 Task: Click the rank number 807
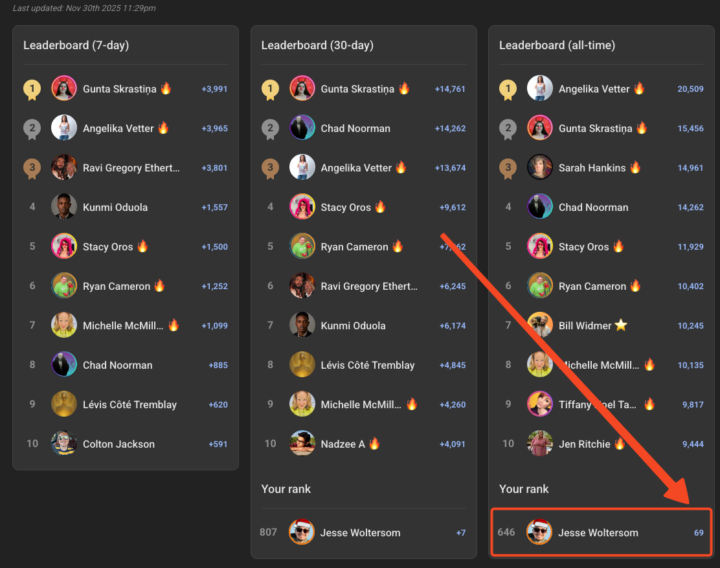point(268,532)
